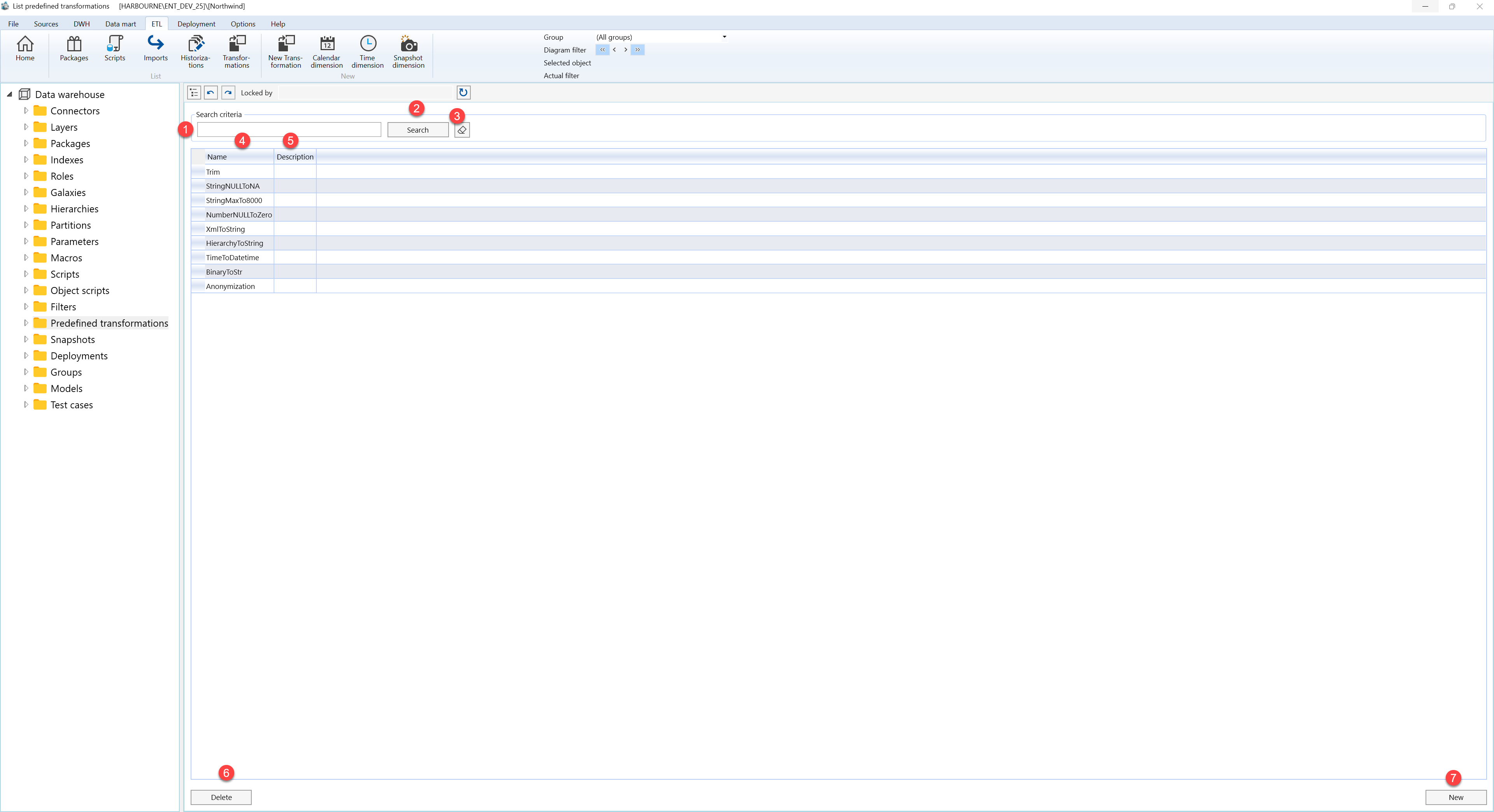
Task: Select the StringMaxTo8000 row
Action: coord(838,200)
